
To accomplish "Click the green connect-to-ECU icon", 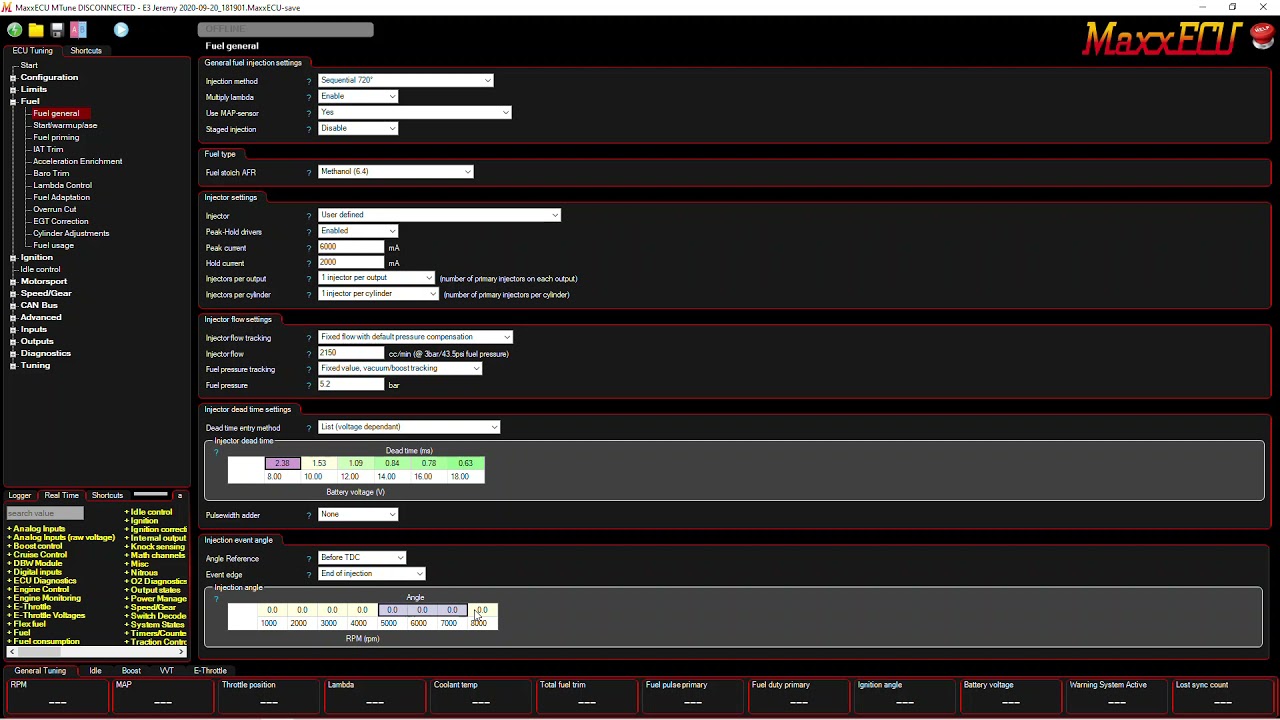I will tap(14, 30).
